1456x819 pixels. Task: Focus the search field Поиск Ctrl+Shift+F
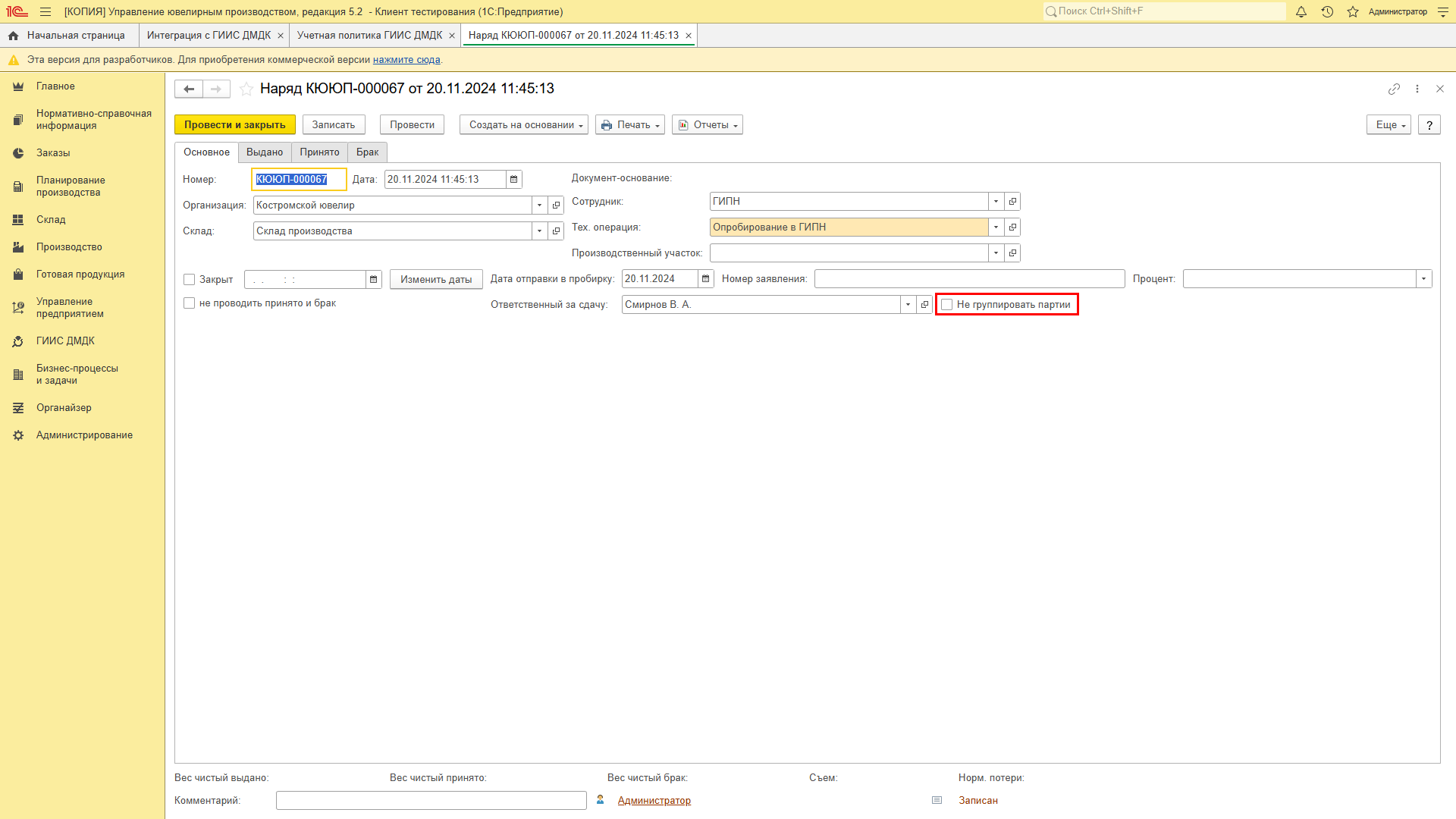(1165, 11)
